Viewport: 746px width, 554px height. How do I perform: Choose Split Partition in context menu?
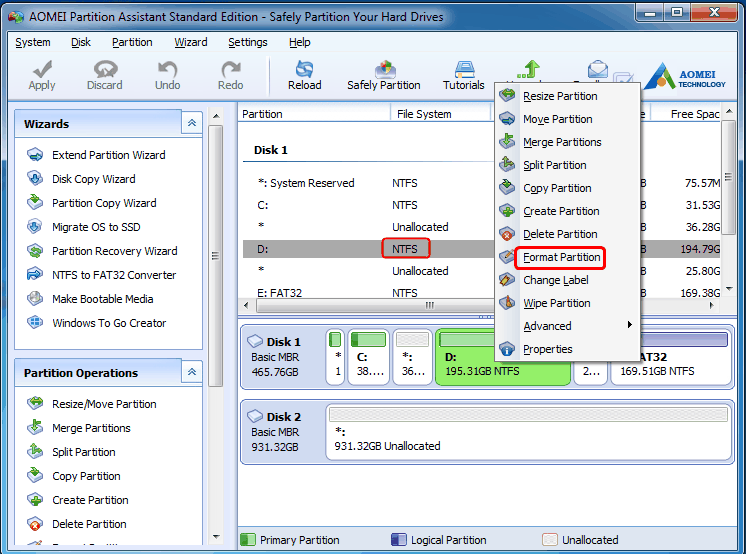567,165
